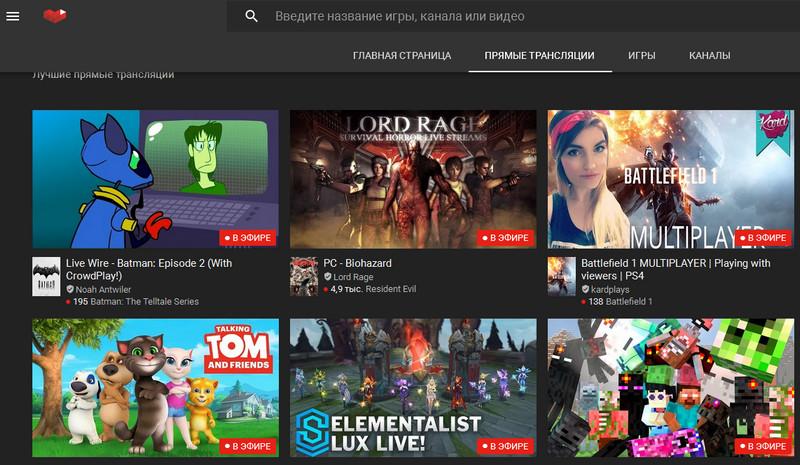Click the Resident Evil game cover icon

pos(304,277)
